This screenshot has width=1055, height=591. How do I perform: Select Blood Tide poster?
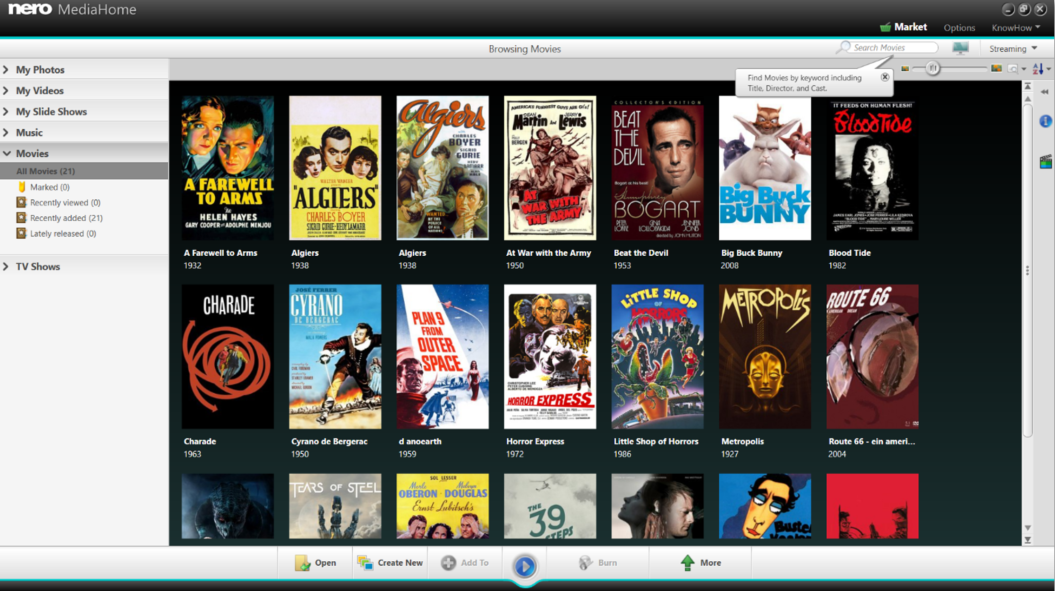point(873,168)
